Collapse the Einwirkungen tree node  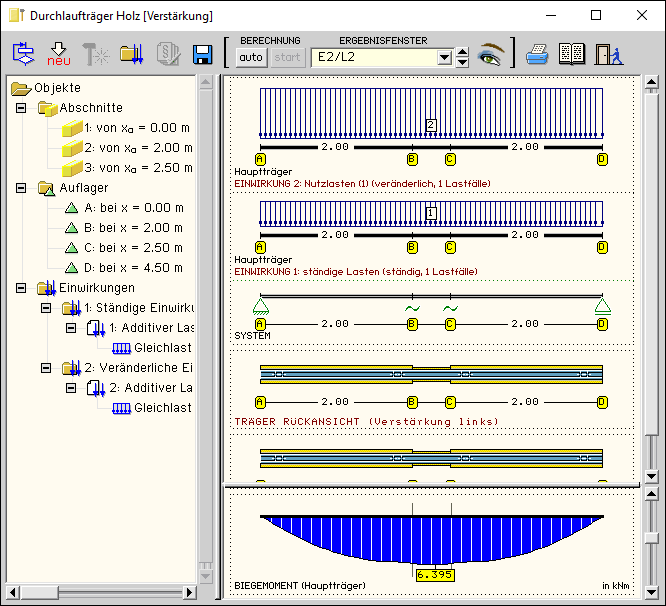pyautogui.click(x=22, y=288)
